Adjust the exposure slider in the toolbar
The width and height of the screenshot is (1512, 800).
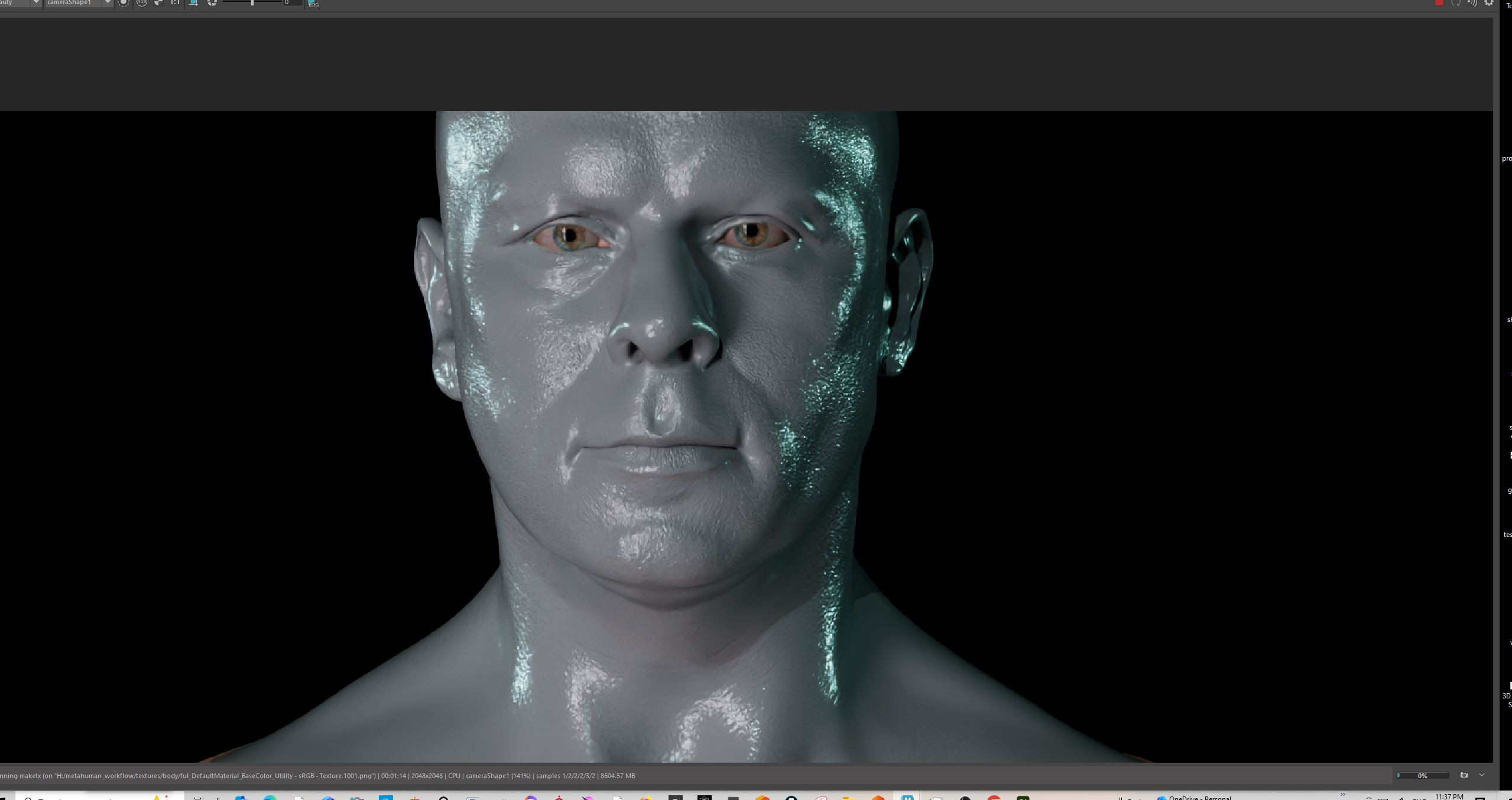pos(251,3)
